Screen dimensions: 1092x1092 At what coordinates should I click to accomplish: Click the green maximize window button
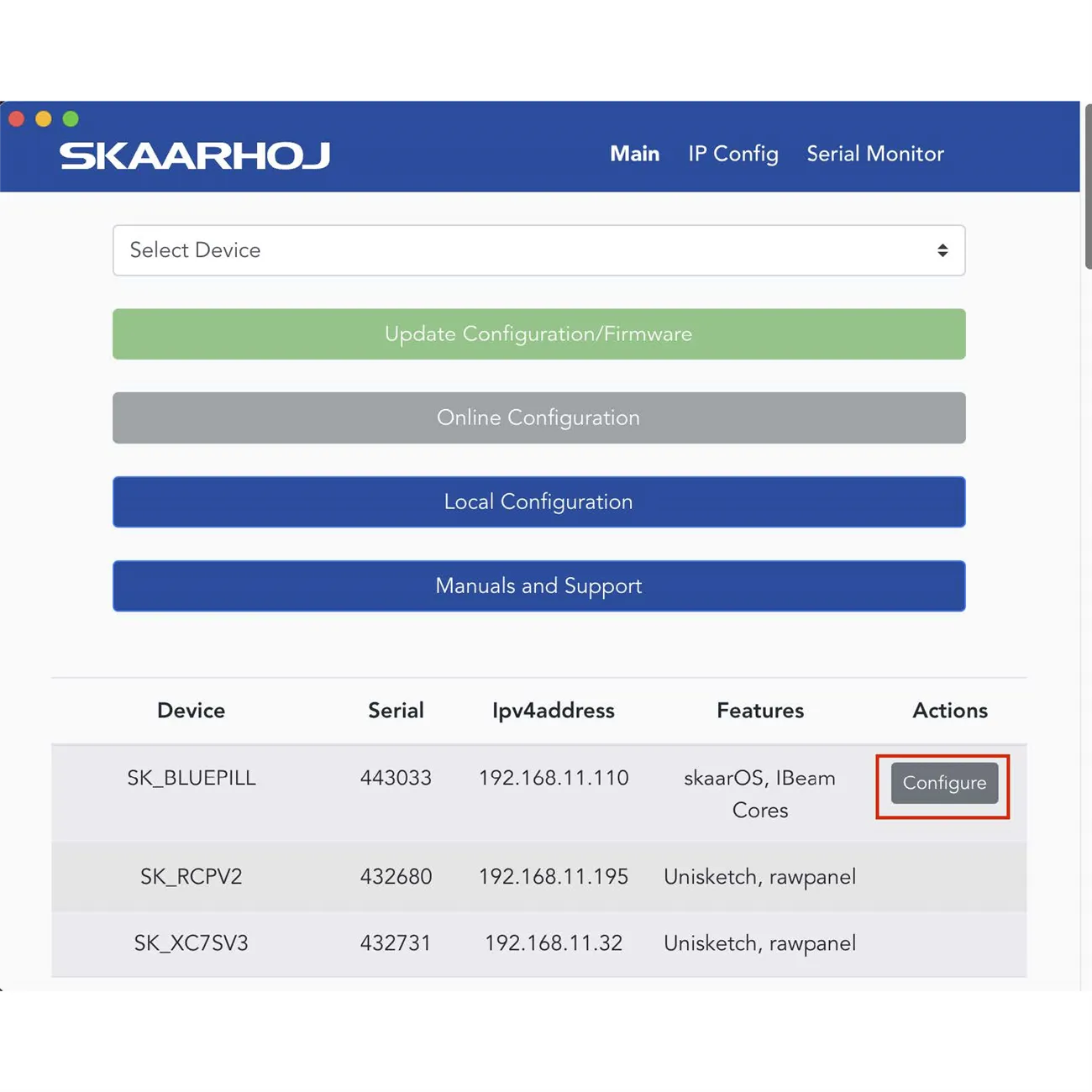pyautogui.click(x=71, y=119)
